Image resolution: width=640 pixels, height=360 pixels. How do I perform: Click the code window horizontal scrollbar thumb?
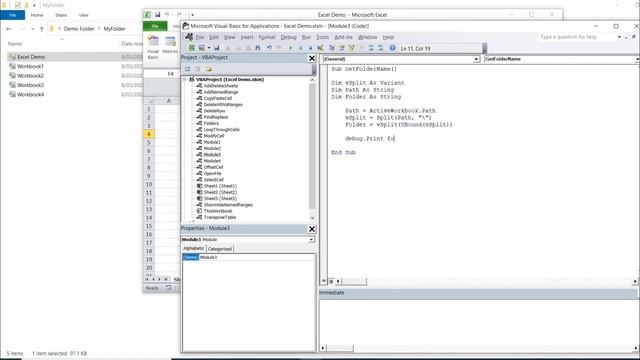(354, 282)
